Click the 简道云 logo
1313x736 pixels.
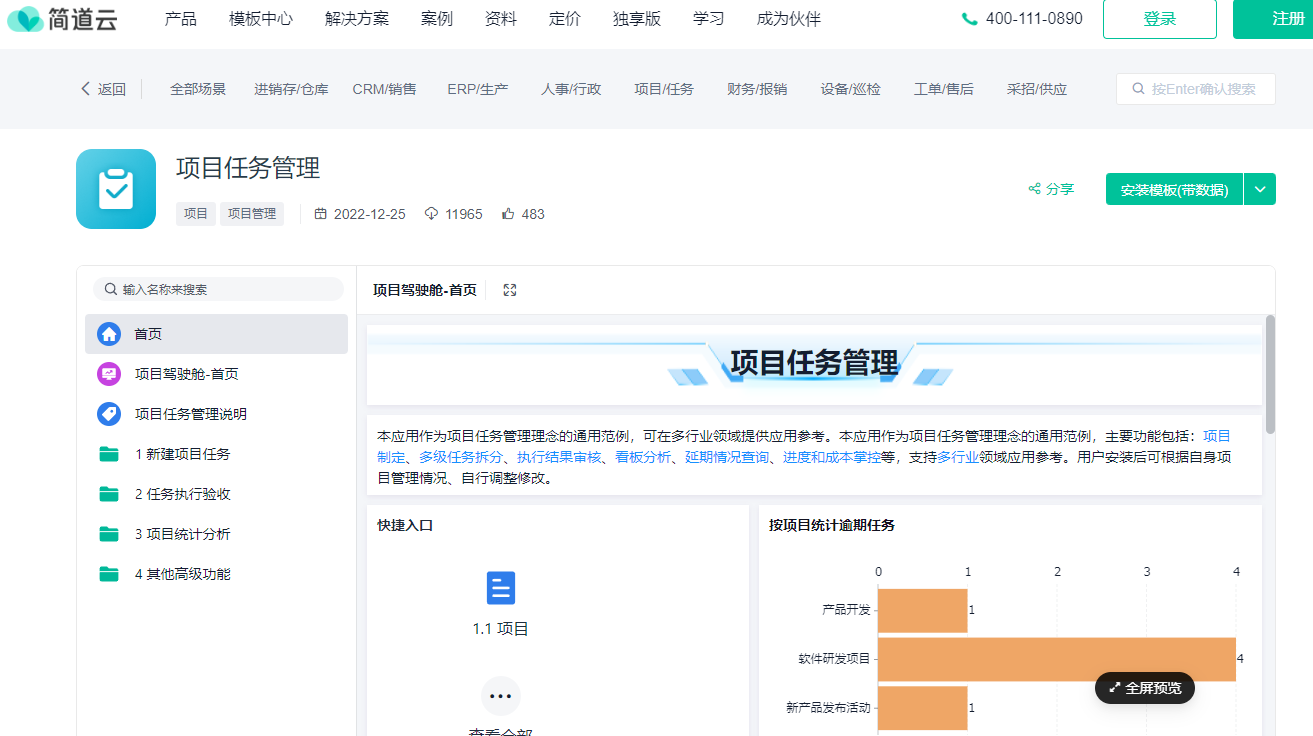[61, 18]
